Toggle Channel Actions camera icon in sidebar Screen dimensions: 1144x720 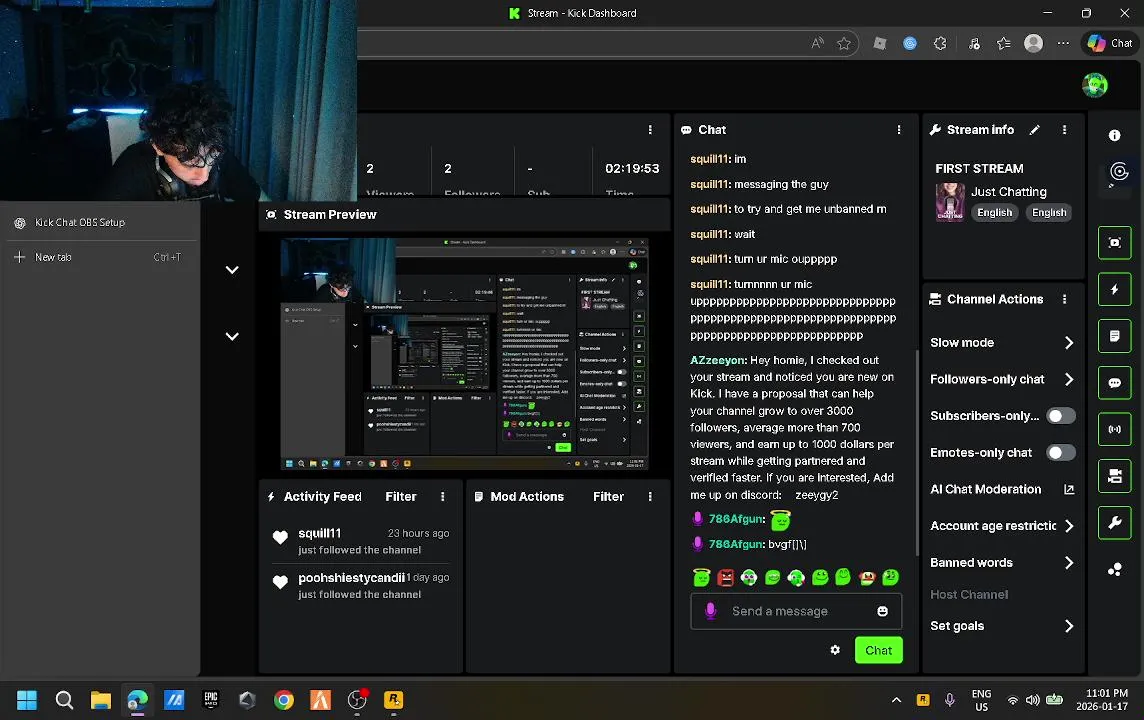click(x=1114, y=476)
